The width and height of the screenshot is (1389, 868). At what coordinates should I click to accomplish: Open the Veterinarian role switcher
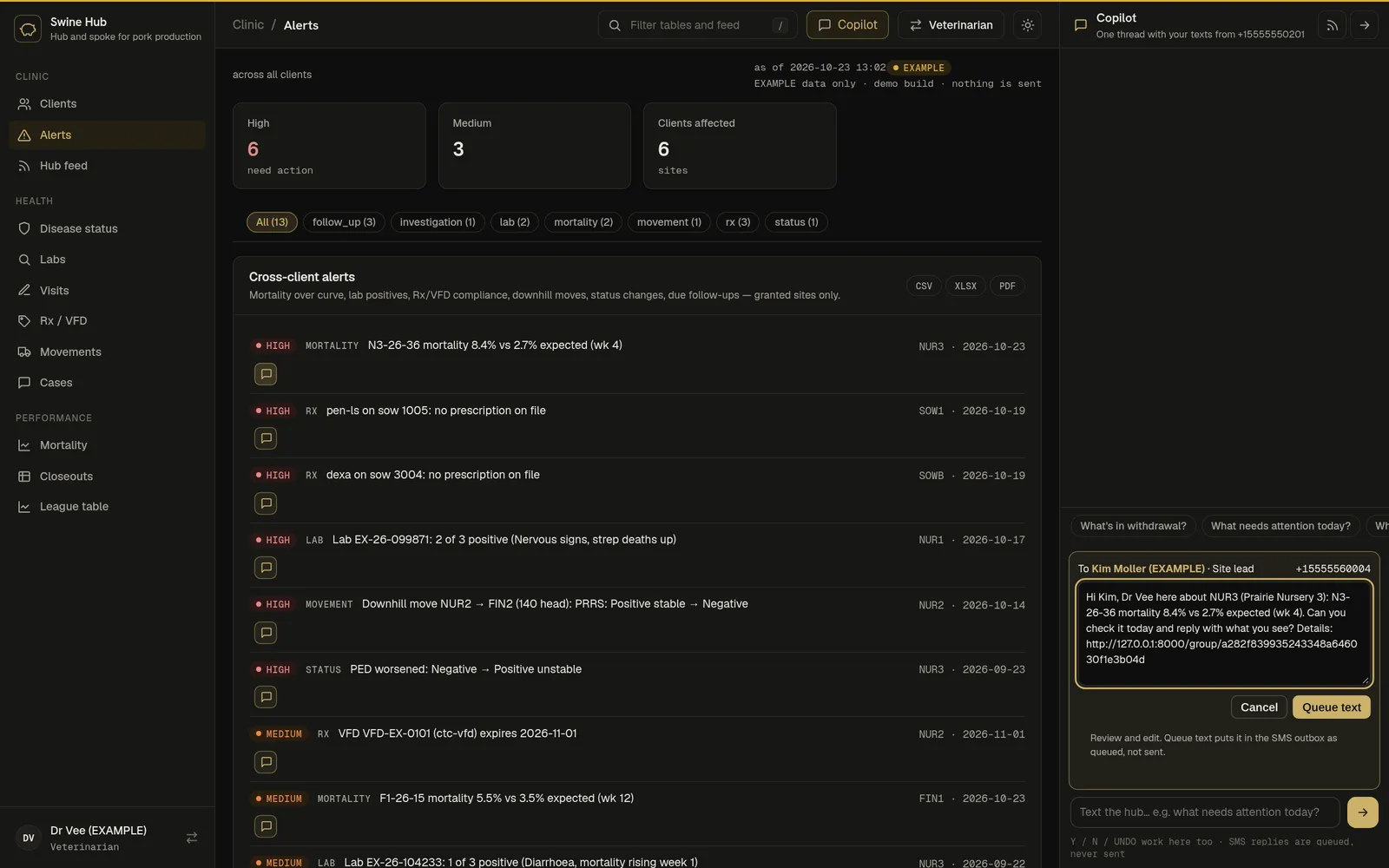click(951, 25)
